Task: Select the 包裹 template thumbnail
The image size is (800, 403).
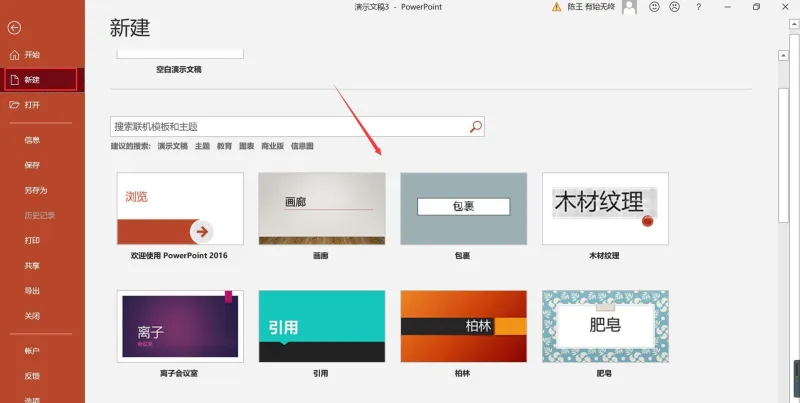Action: point(463,208)
